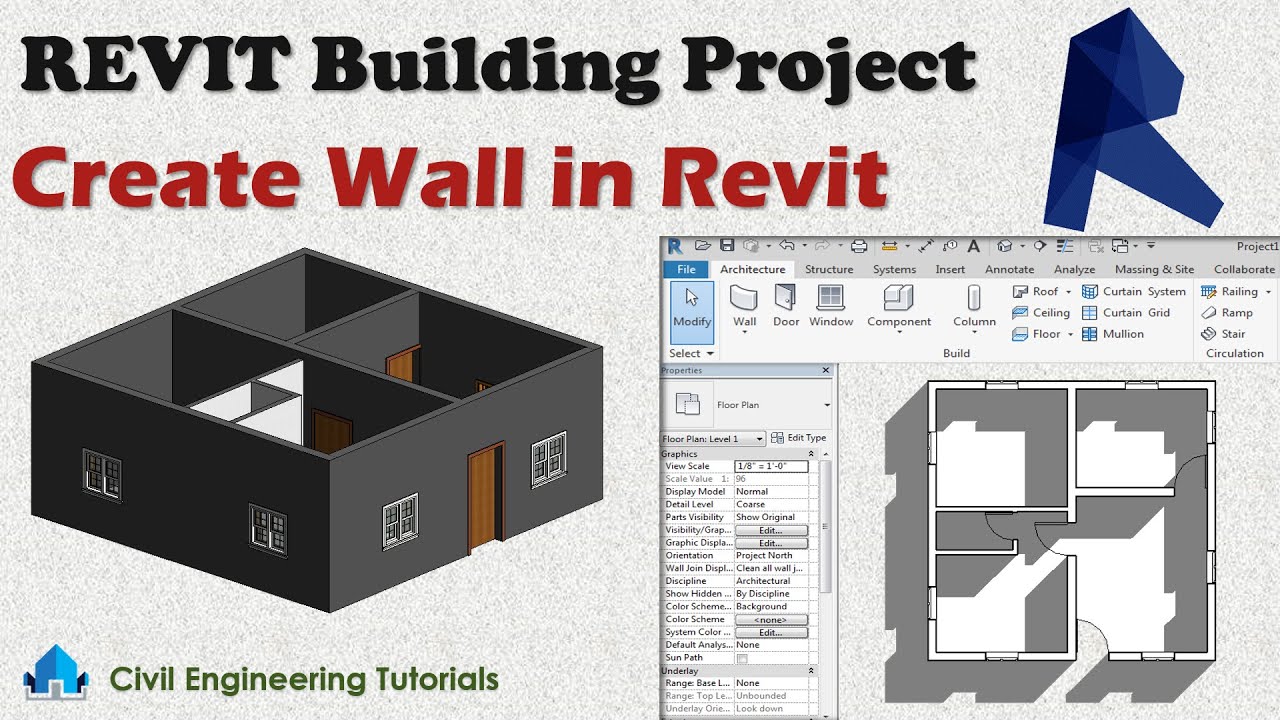This screenshot has height=720, width=1280.
Task: Click the View Scale value field
Action: (x=771, y=466)
